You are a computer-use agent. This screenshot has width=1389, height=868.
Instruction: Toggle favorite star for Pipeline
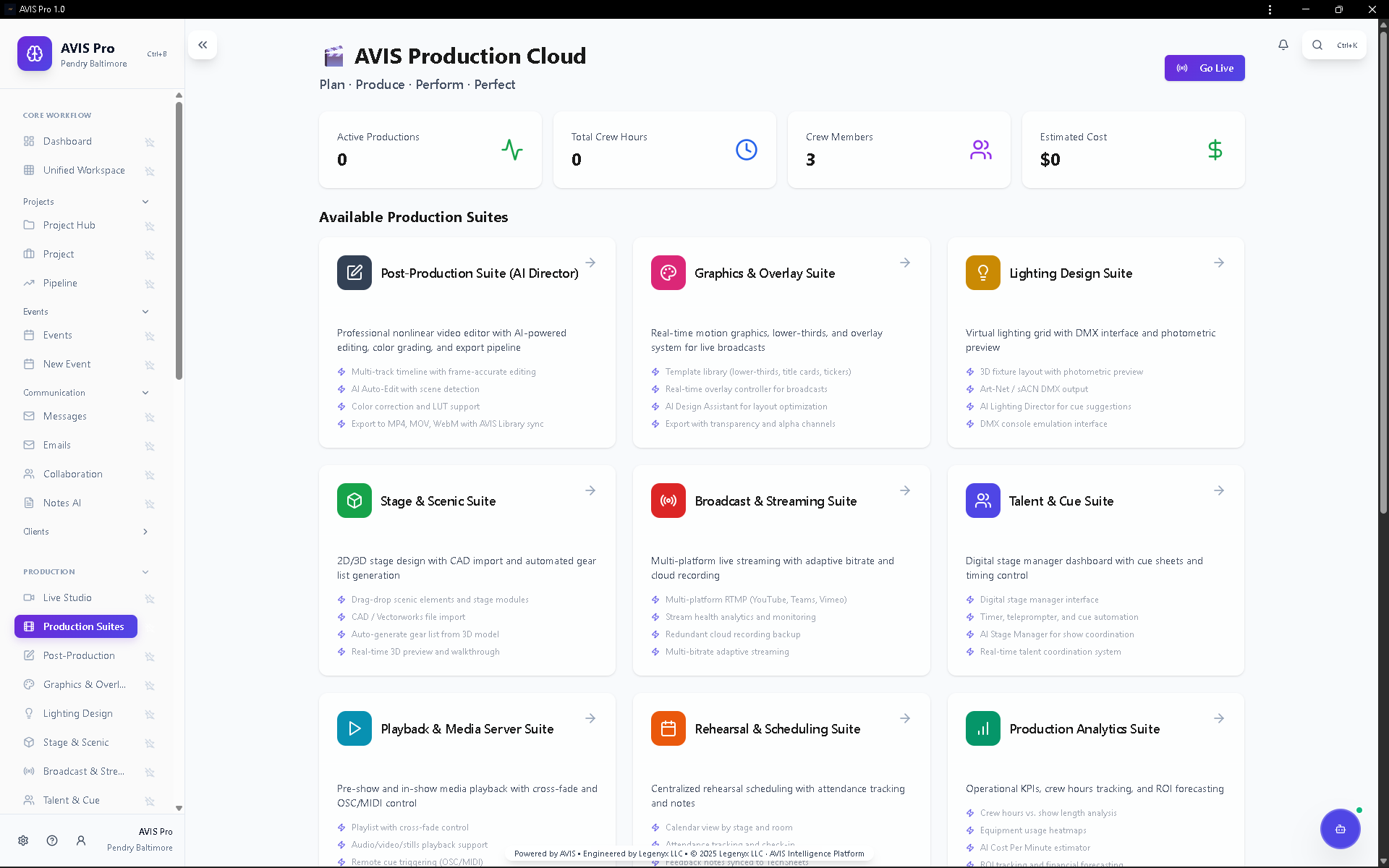[x=150, y=284]
